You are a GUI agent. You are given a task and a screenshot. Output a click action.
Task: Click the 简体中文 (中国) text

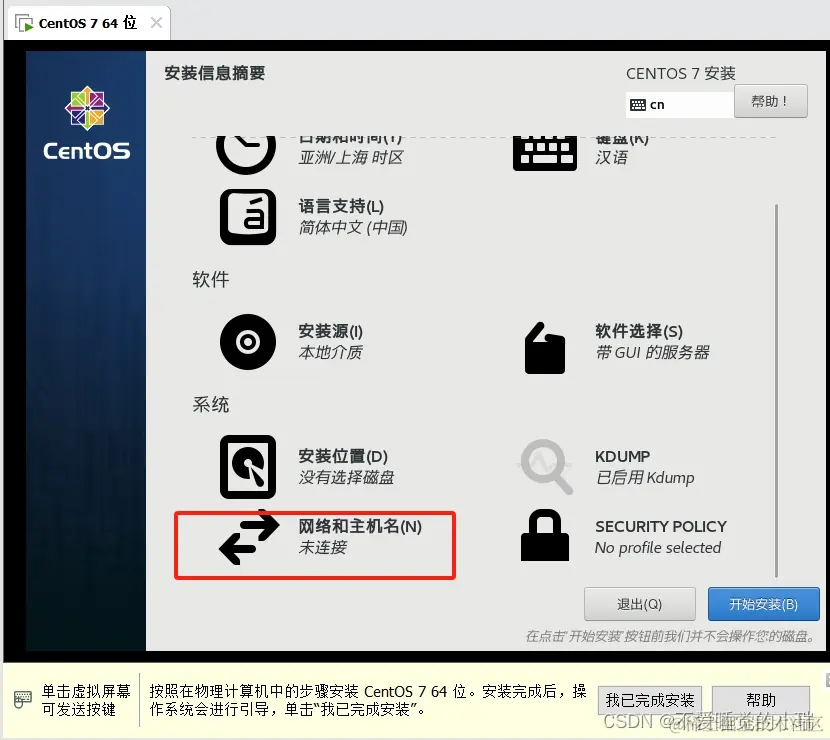[353, 228]
